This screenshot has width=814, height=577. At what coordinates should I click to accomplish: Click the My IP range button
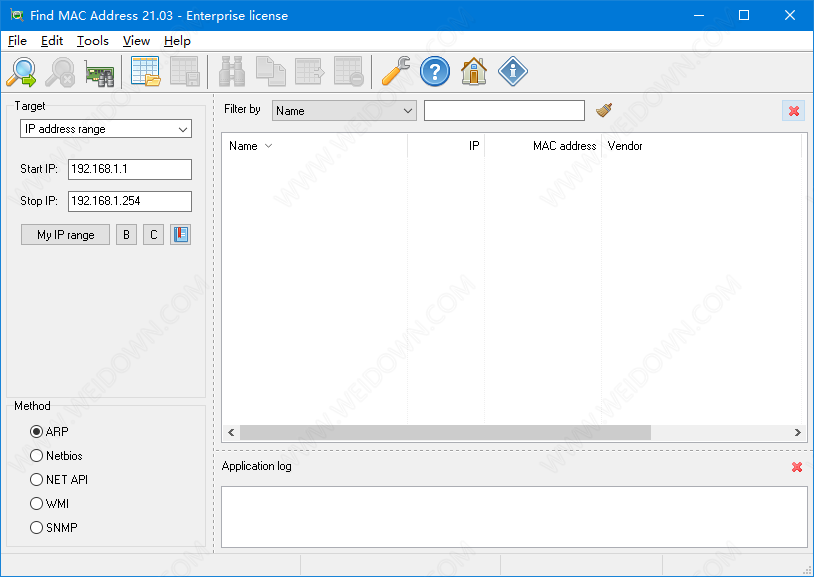(65, 235)
